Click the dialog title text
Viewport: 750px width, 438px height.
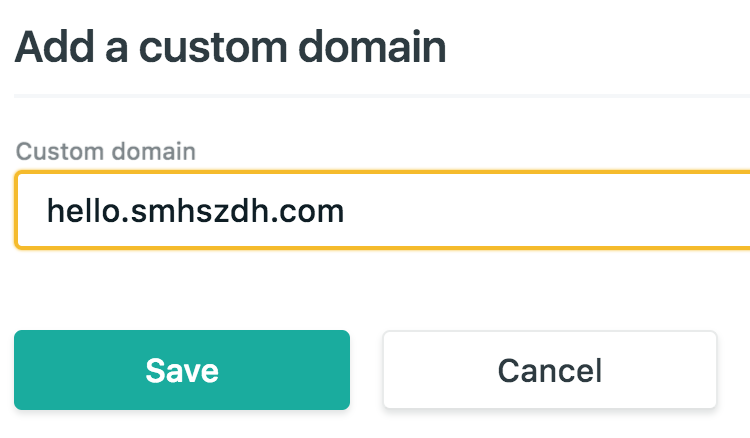(x=230, y=47)
